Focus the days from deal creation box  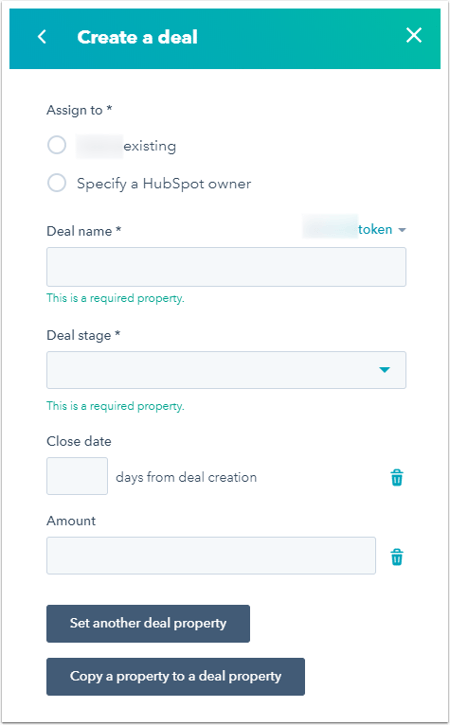(x=77, y=476)
